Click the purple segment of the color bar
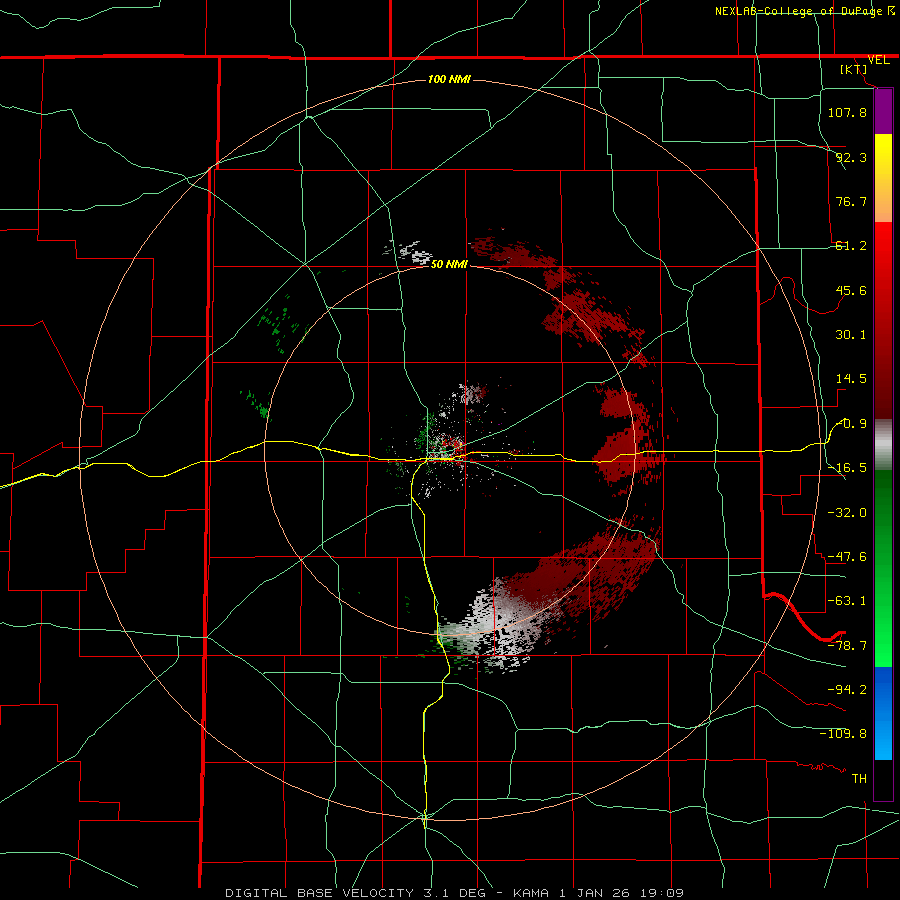This screenshot has height=900, width=900. (x=883, y=112)
